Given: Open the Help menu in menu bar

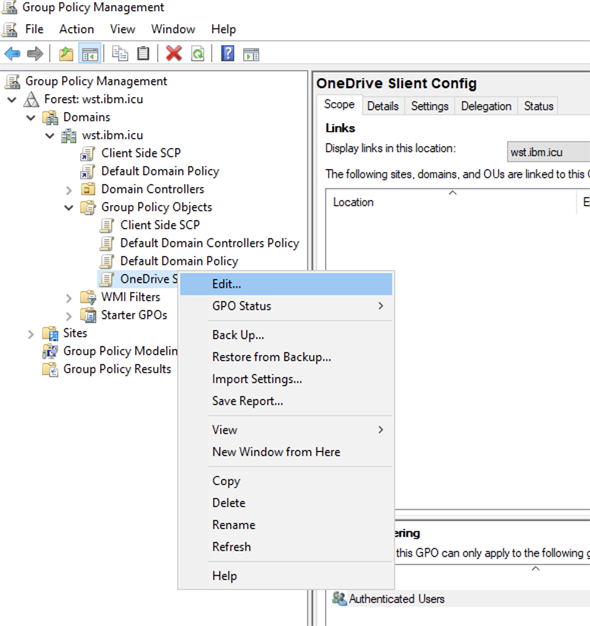Looking at the screenshot, I should tap(224, 29).
